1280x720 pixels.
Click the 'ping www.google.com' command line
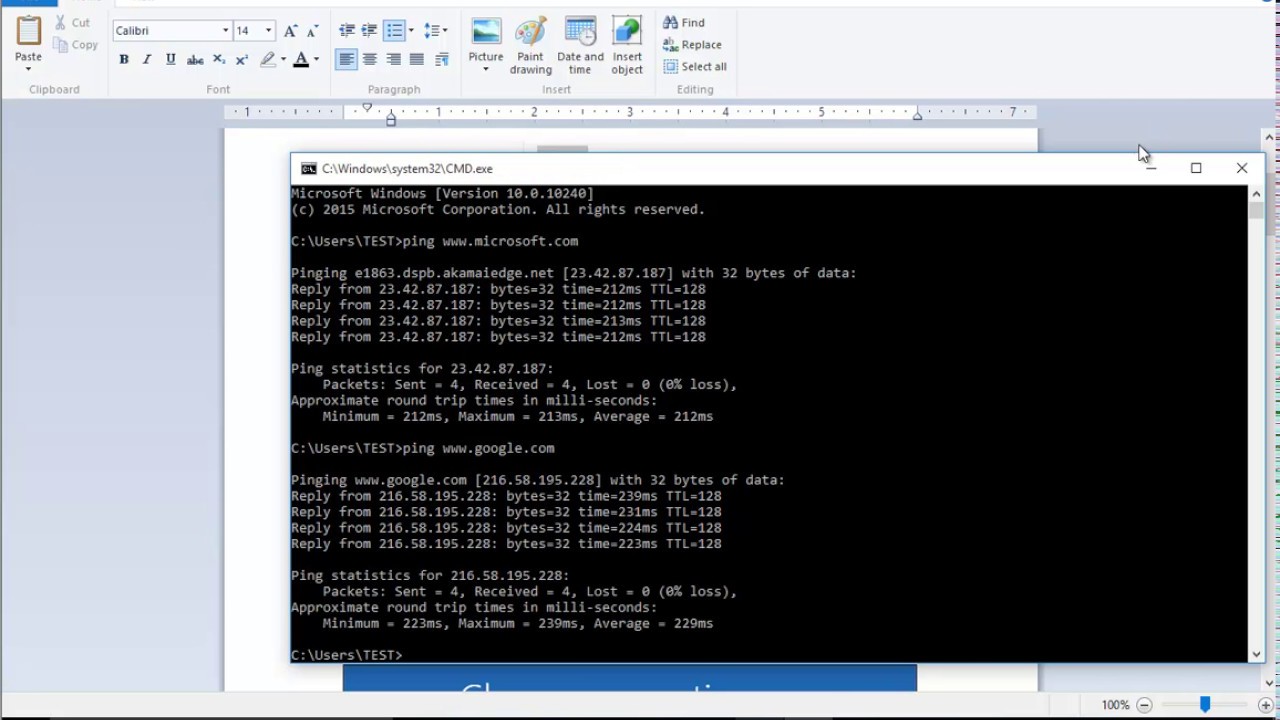(x=422, y=448)
